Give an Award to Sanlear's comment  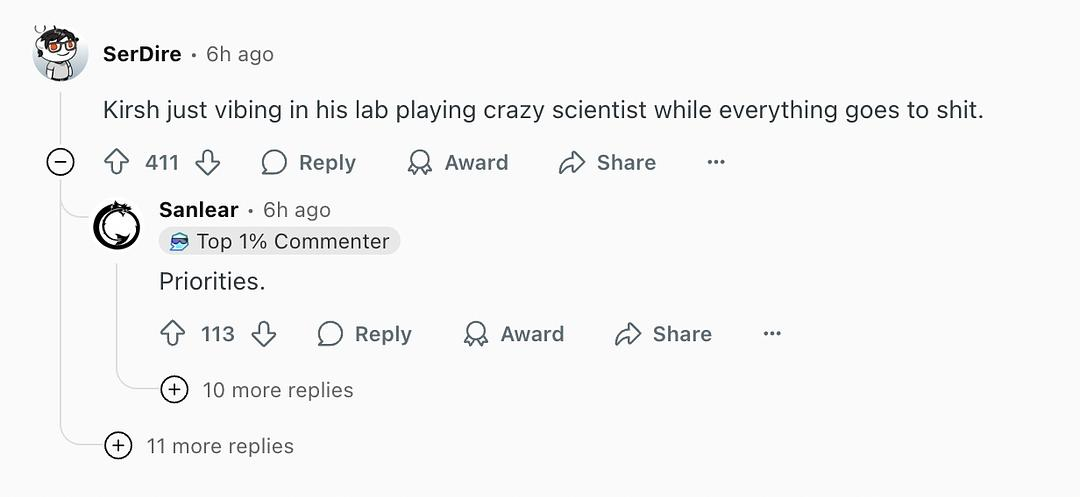pyautogui.click(x=514, y=334)
